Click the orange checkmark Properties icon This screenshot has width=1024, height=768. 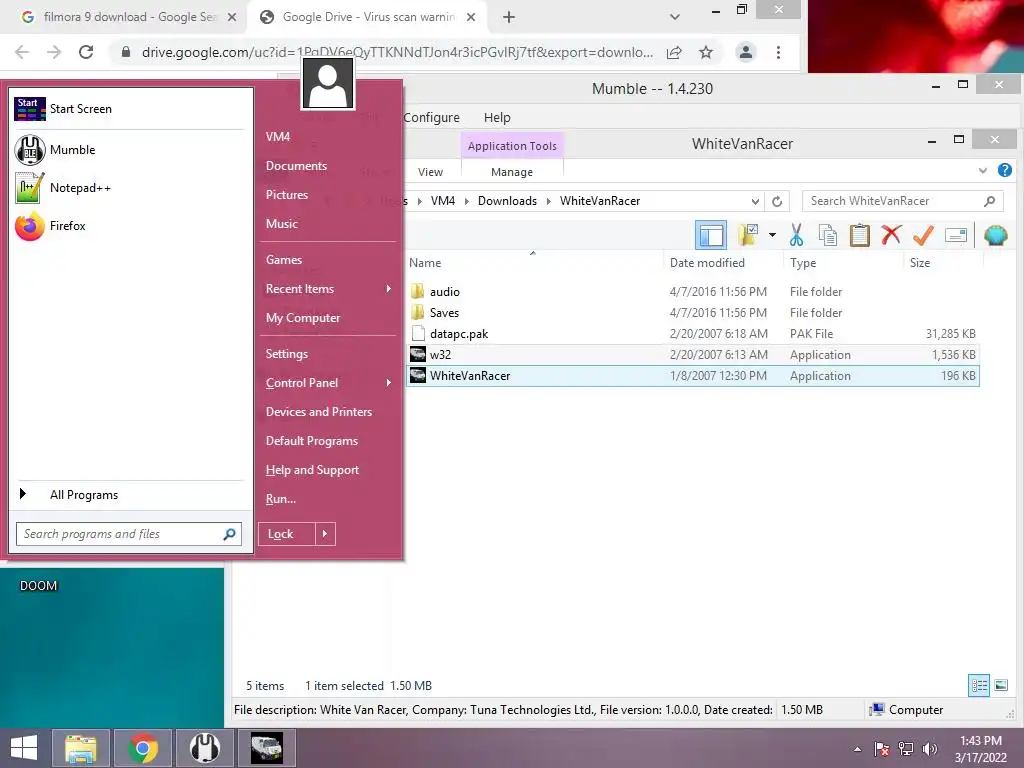click(x=923, y=235)
